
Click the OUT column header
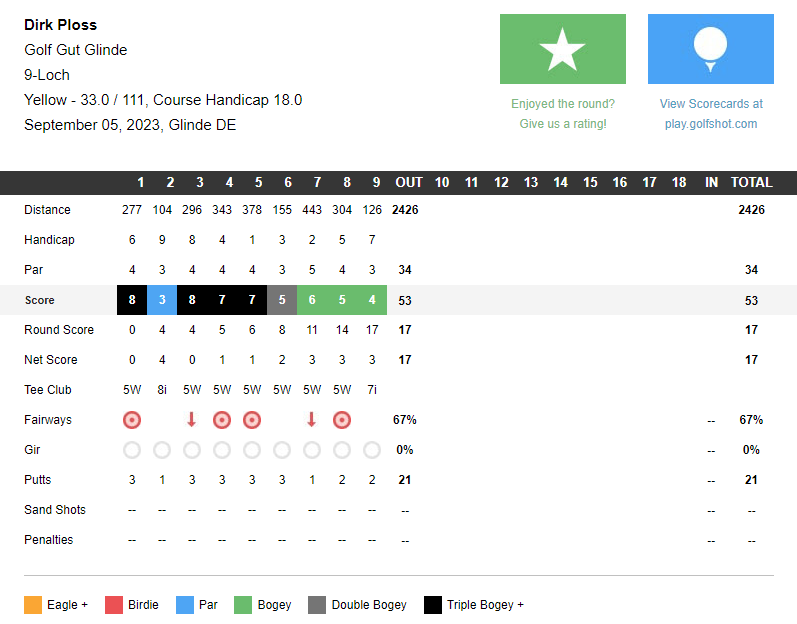(x=409, y=182)
